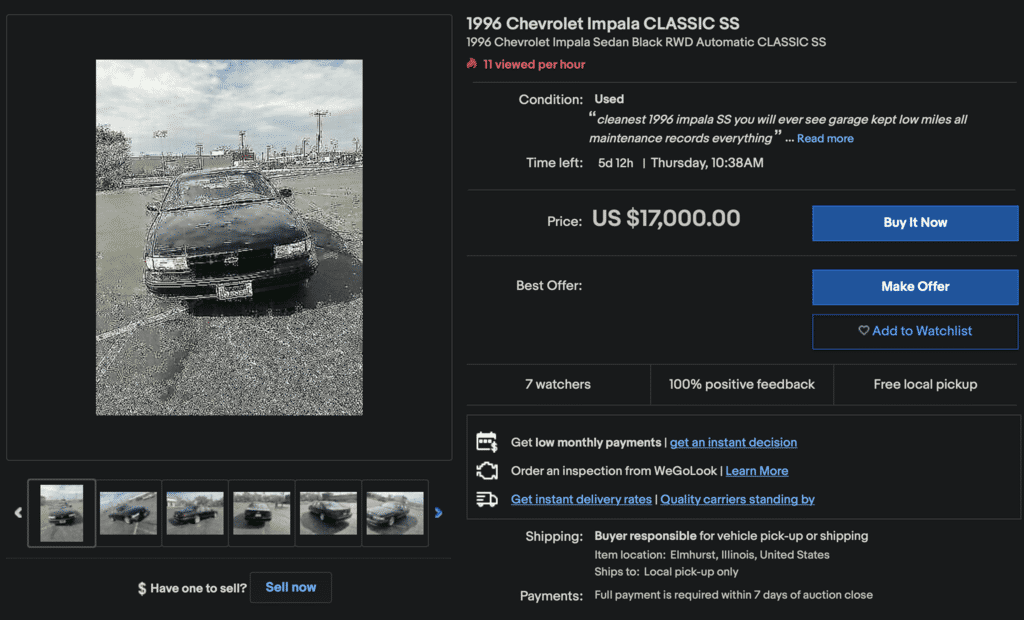
Task: Click the next thumbnails arrow
Action: [x=438, y=513]
